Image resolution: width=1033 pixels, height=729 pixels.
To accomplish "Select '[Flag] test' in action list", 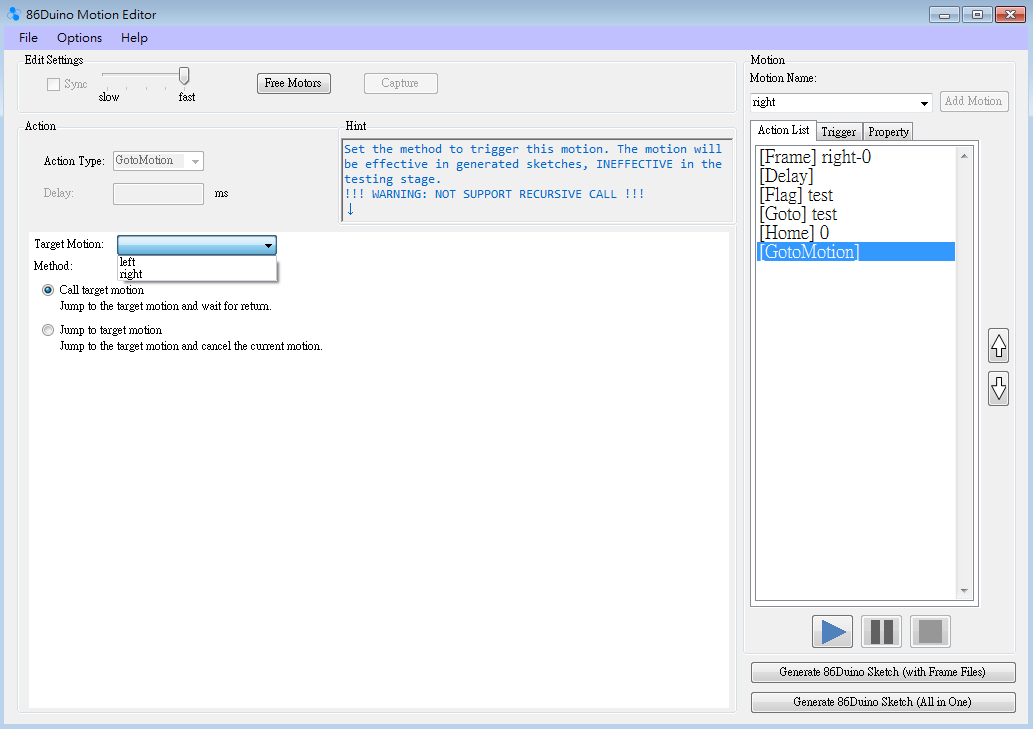I will (x=856, y=195).
